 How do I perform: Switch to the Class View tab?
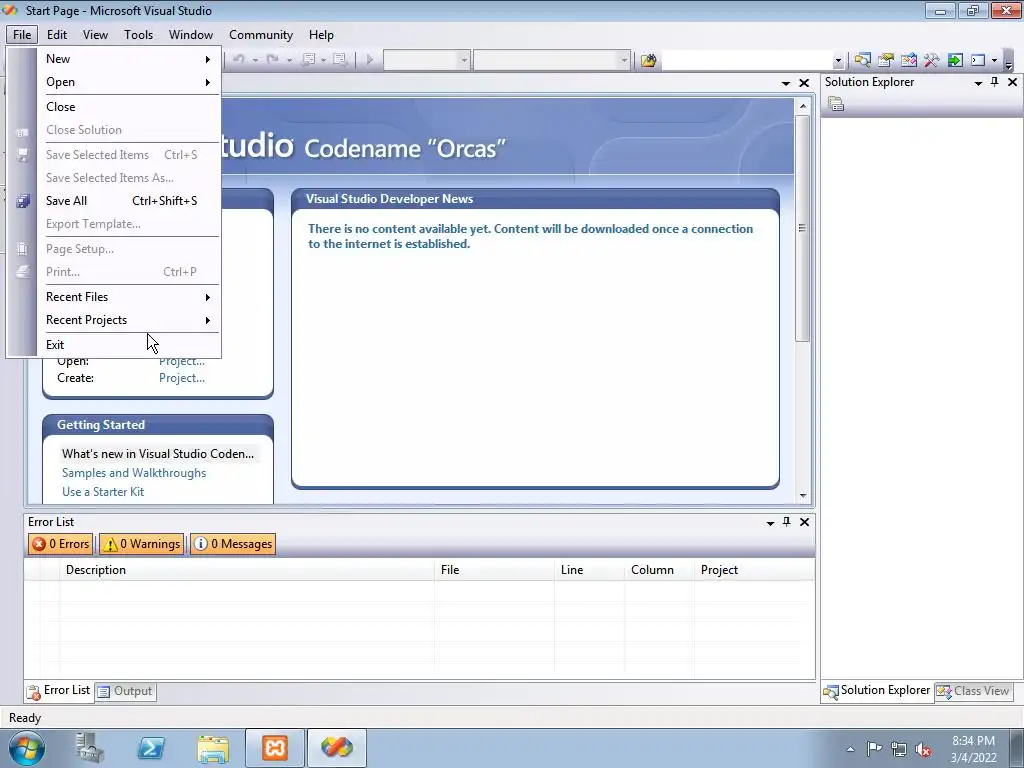[x=973, y=691]
